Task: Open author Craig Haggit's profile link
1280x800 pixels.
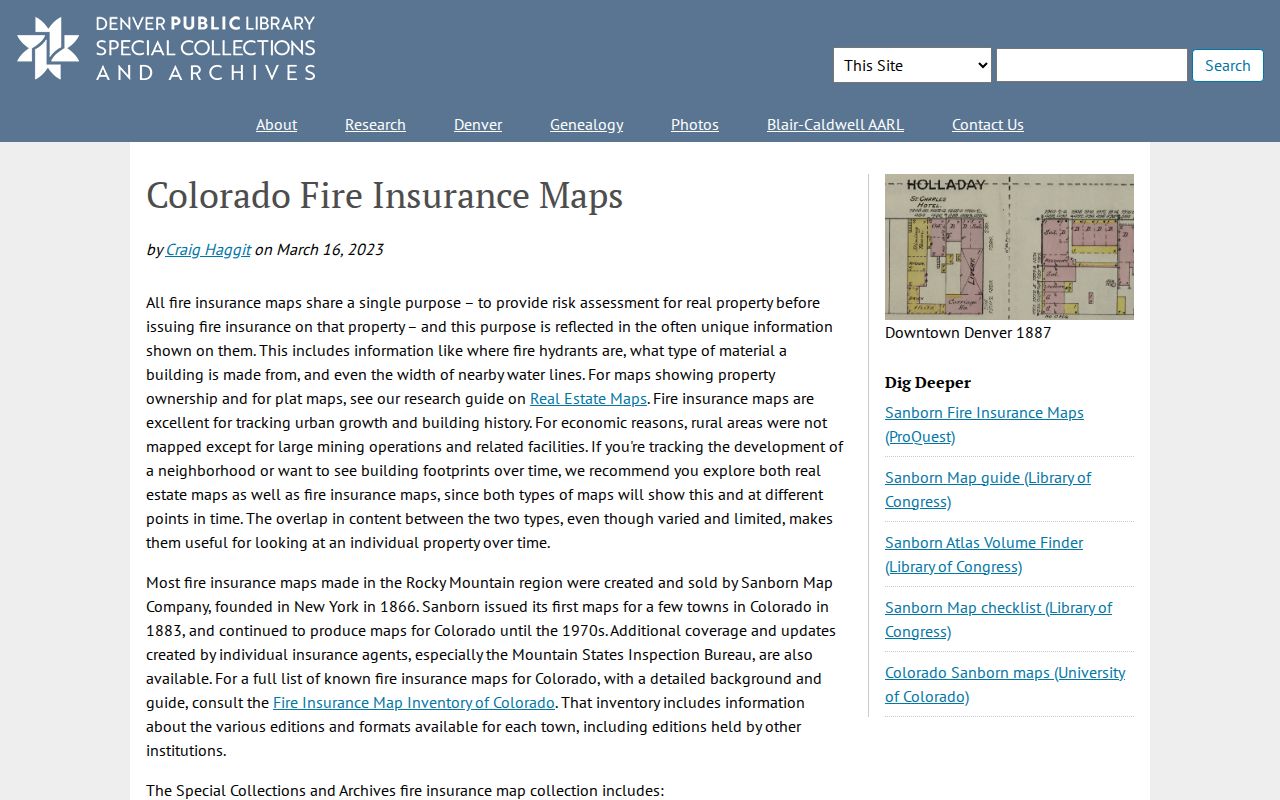Action: 208,249
